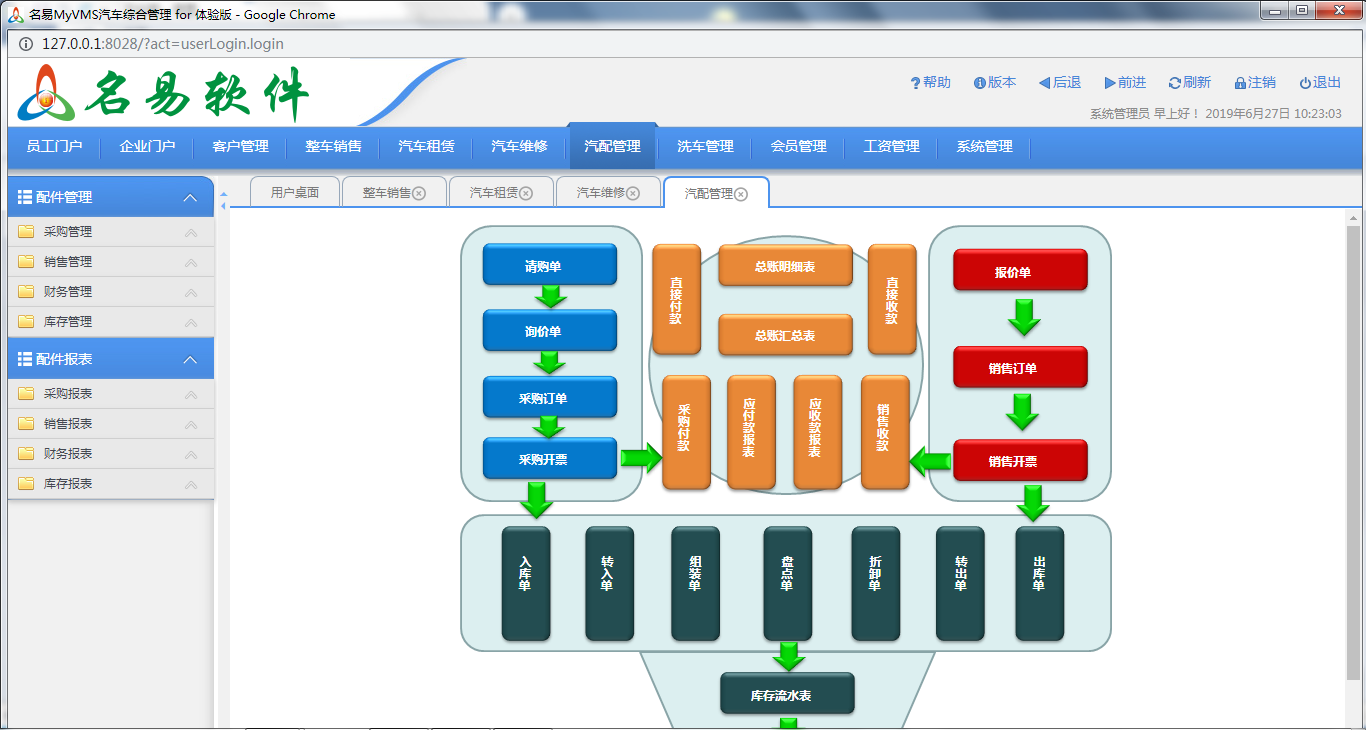Exit via the 退出 power icon
1366x730 pixels.
pyautogui.click(x=1305, y=83)
